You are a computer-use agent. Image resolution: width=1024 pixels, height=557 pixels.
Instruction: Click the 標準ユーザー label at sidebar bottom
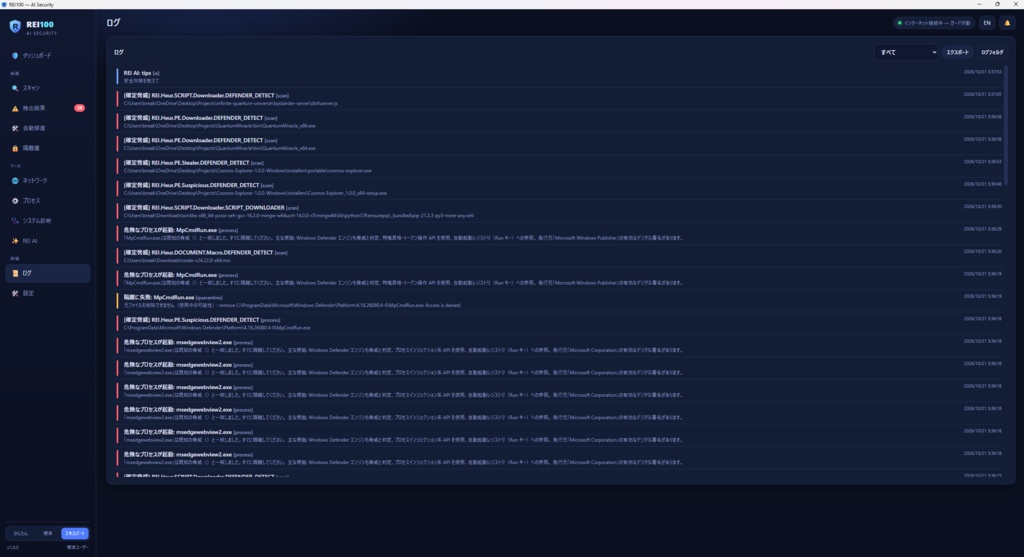(x=77, y=547)
